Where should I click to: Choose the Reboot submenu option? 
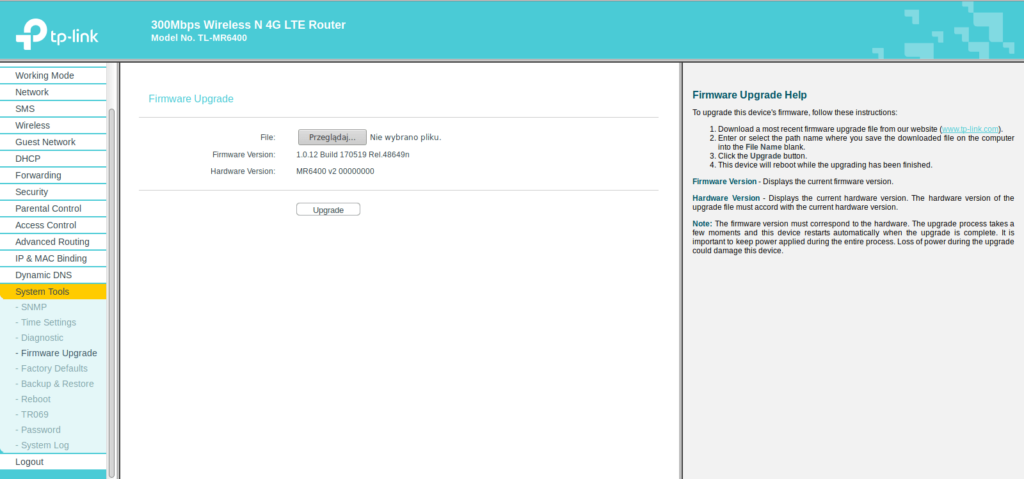(35, 399)
